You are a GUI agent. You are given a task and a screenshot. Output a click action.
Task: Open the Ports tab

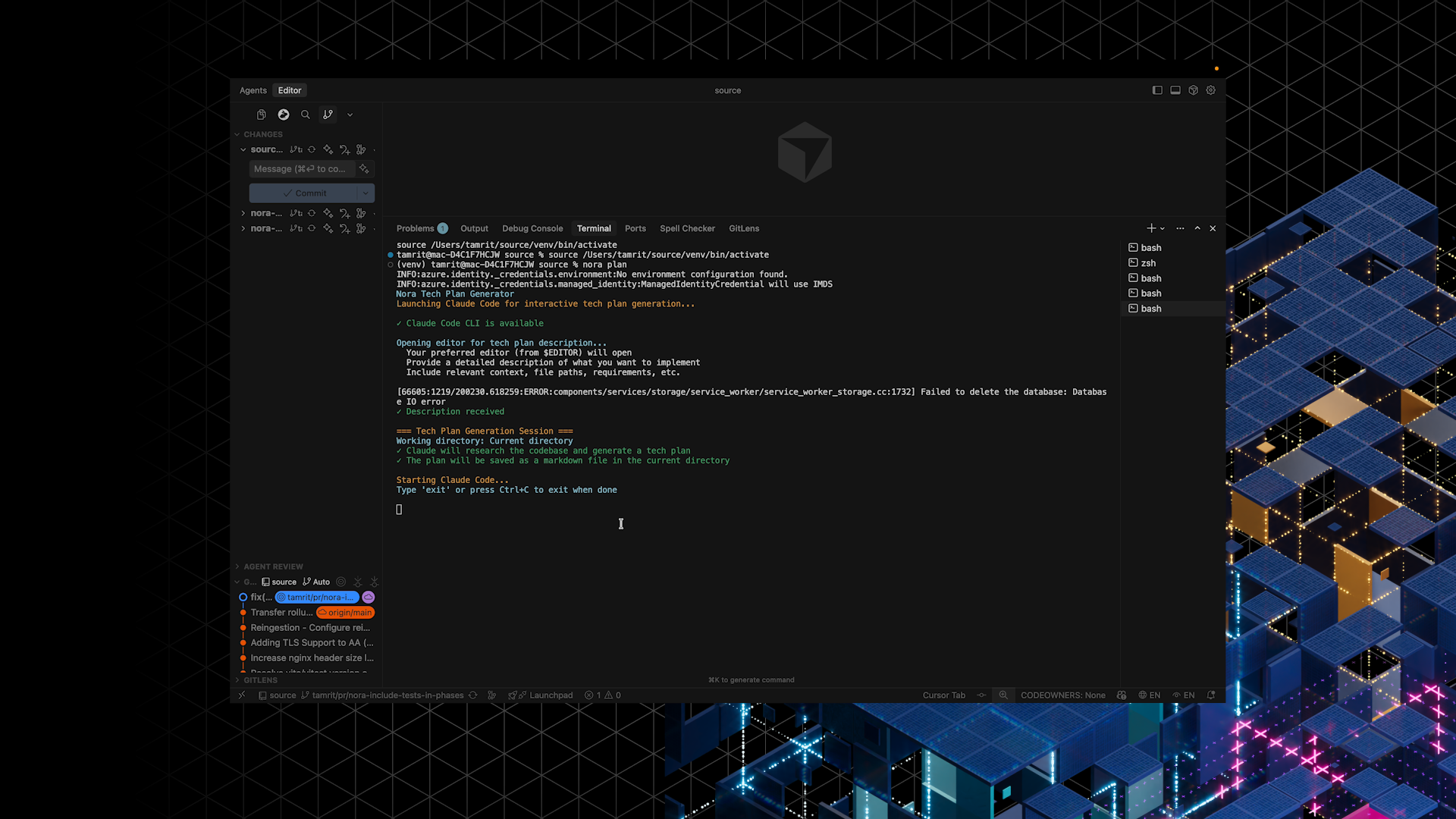(x=635, y=228)
